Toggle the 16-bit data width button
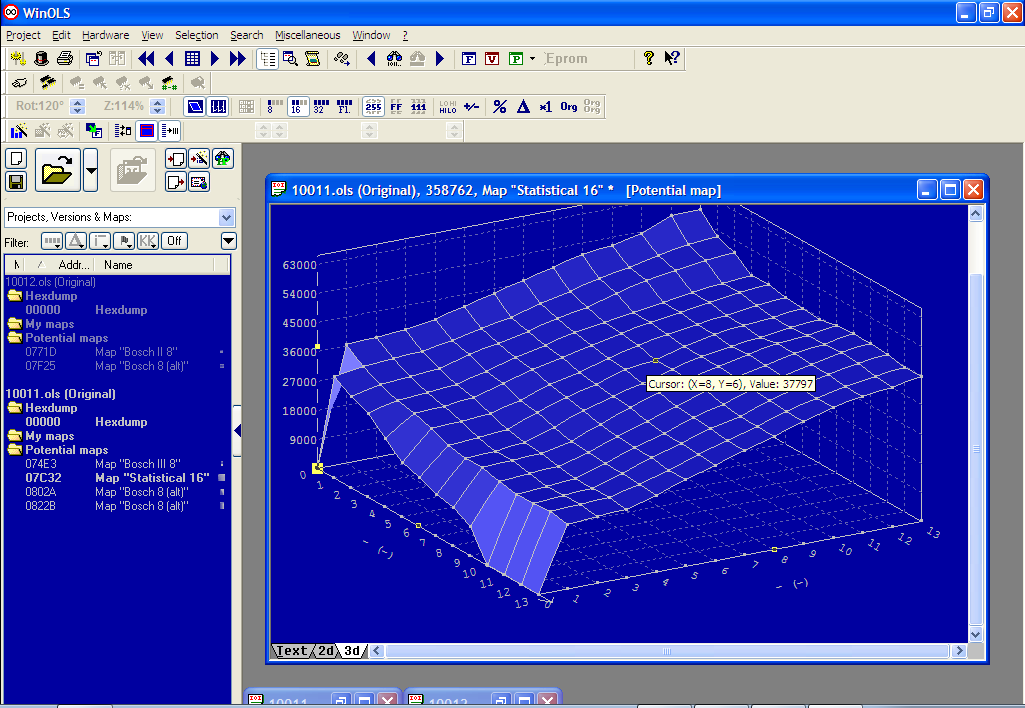Screen dimensions: 1025x708 coord(297,107)
